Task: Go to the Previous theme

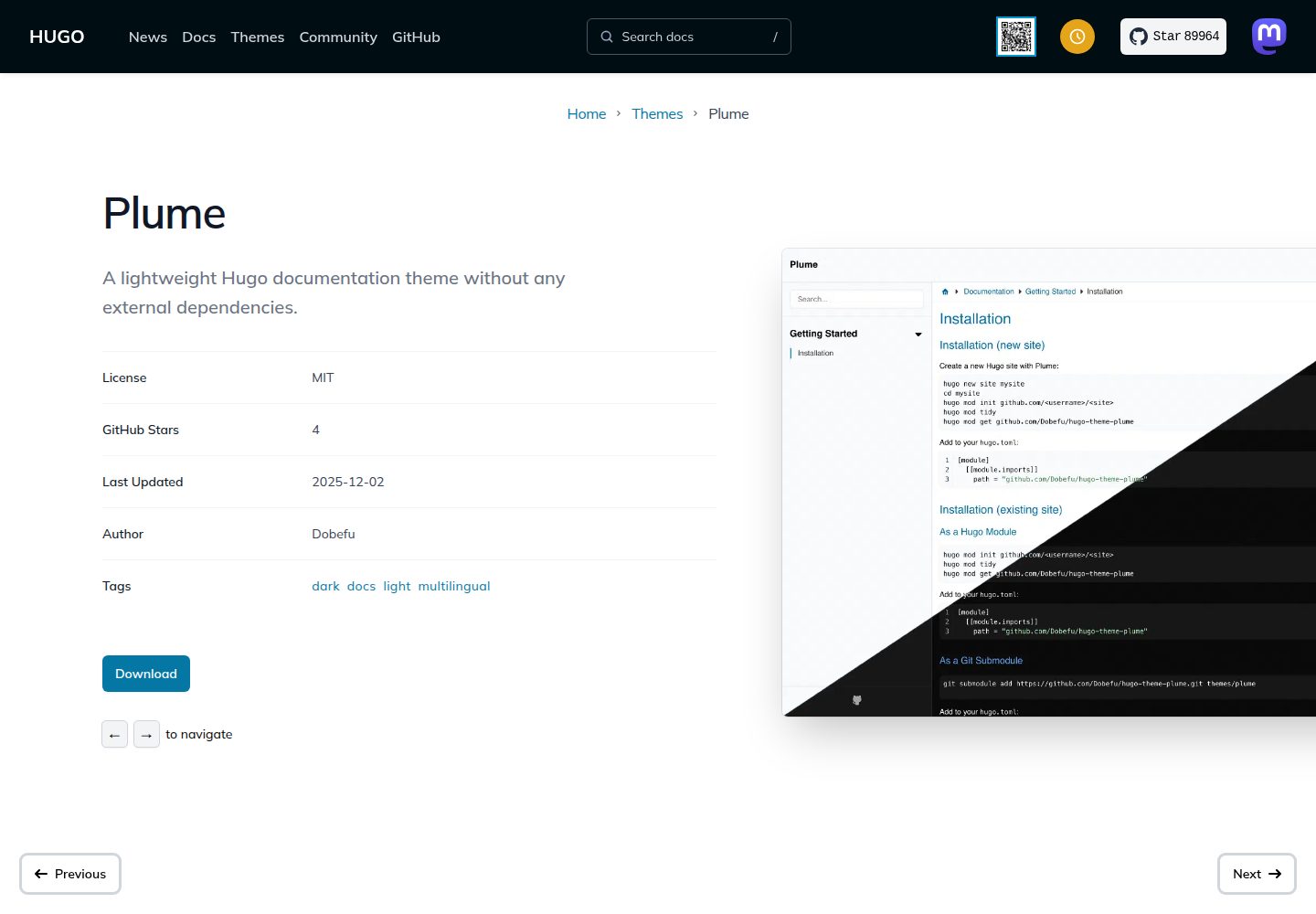Action: 70,874
